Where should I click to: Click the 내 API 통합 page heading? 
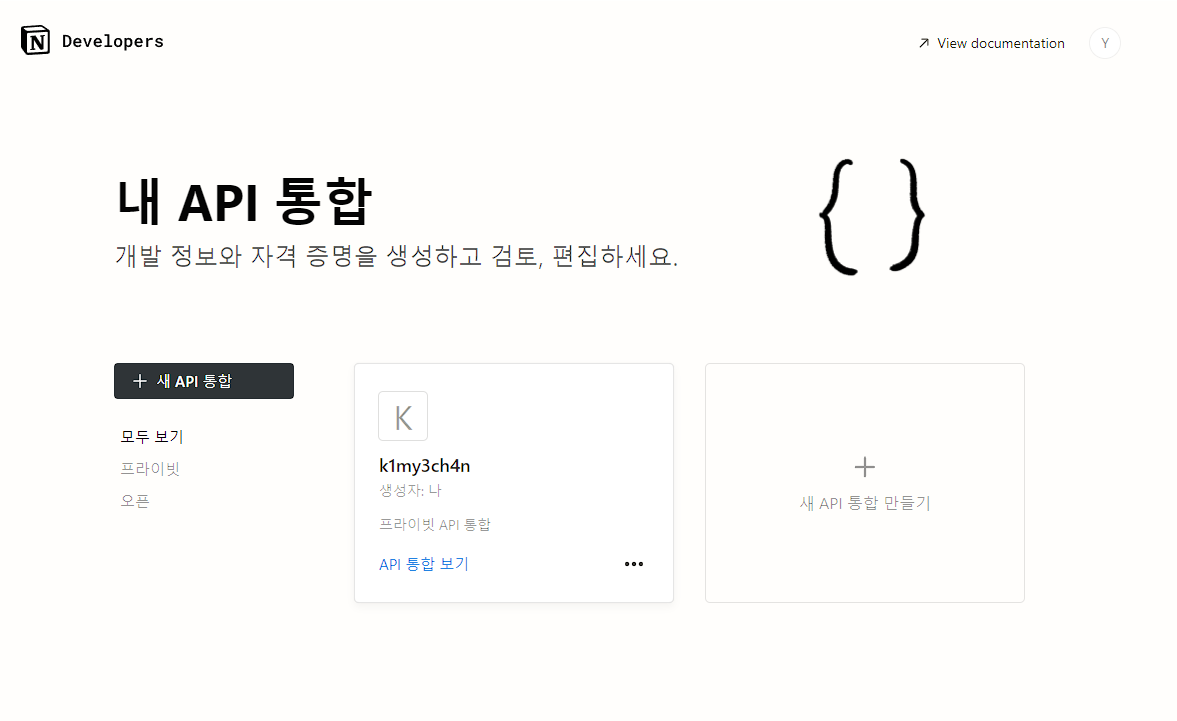click(245, 201)
